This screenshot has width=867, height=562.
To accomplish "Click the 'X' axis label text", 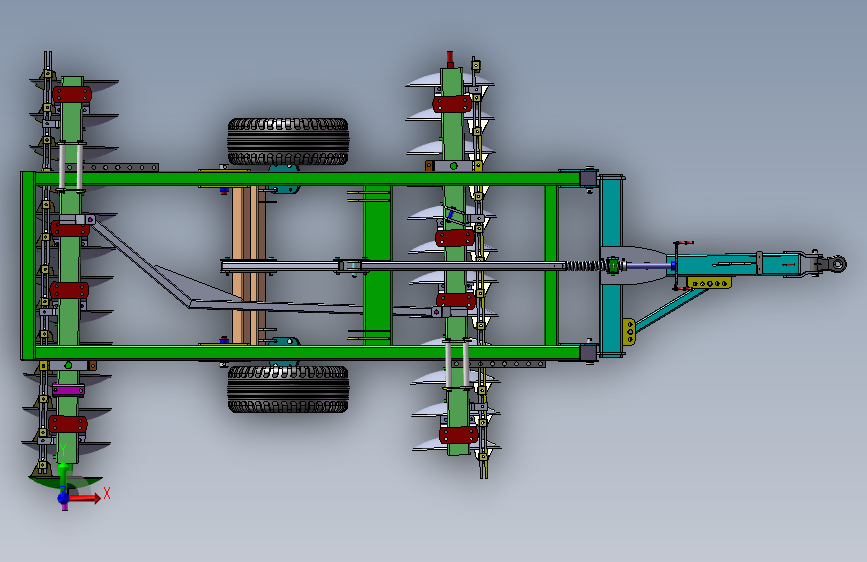I will tap(107, 493).
